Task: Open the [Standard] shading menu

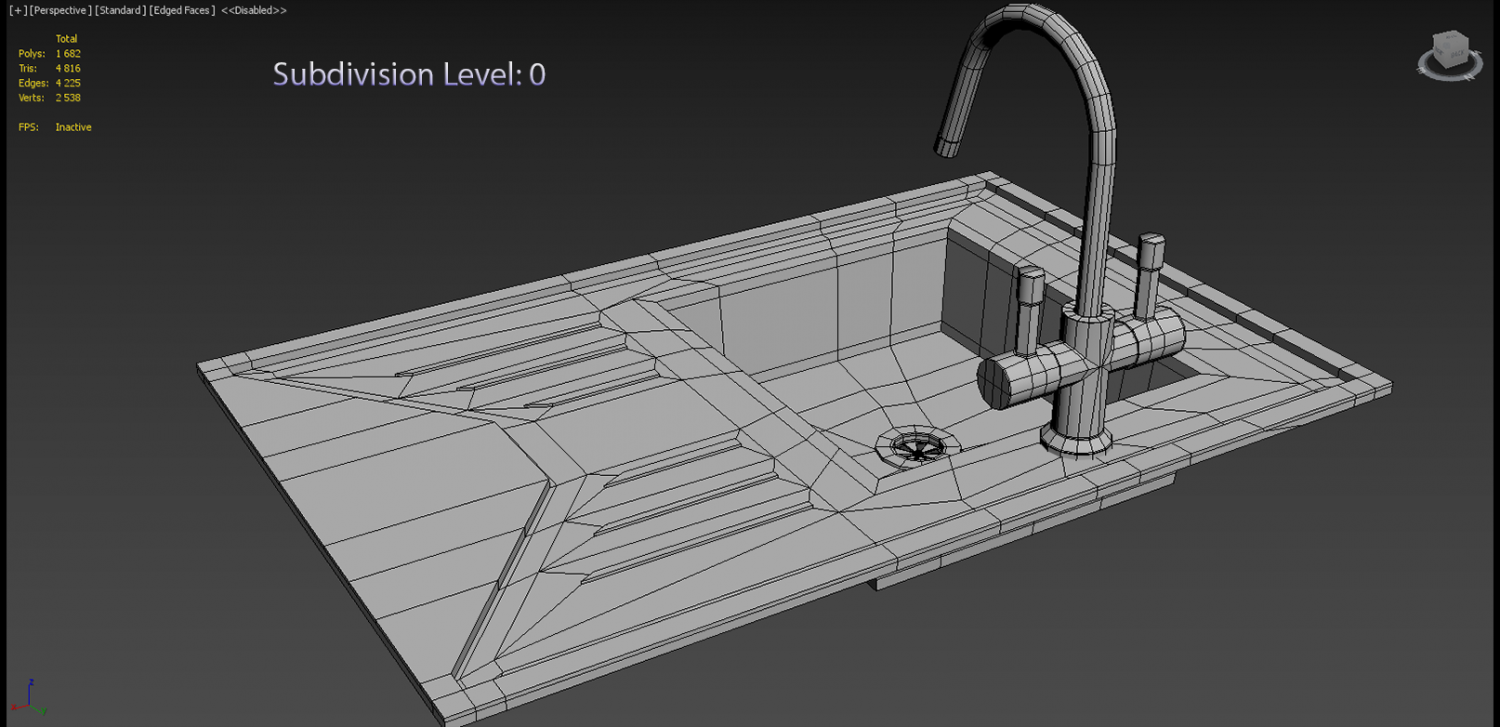Action: pos(120,10)
